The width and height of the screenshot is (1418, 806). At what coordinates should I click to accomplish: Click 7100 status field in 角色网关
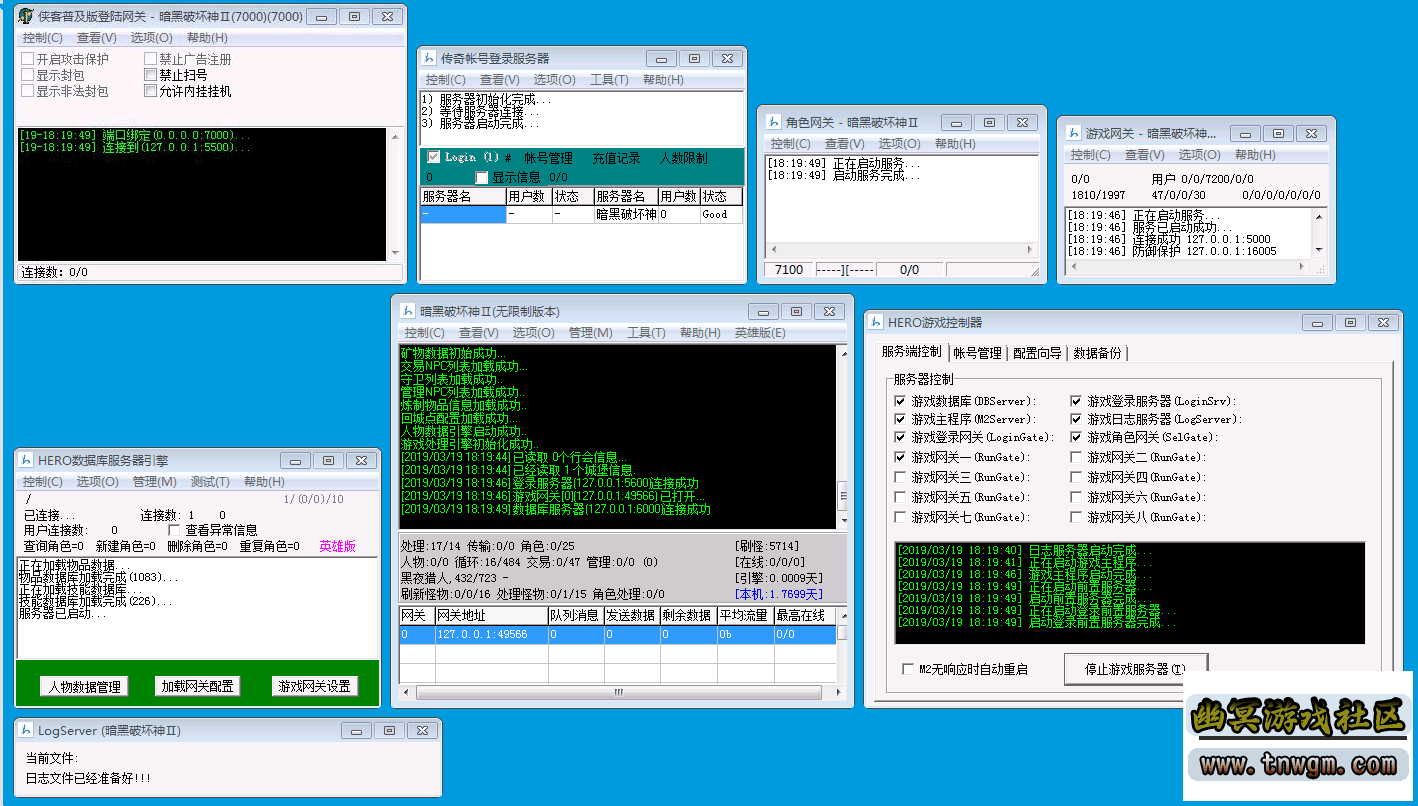click(x=789, y=270)
